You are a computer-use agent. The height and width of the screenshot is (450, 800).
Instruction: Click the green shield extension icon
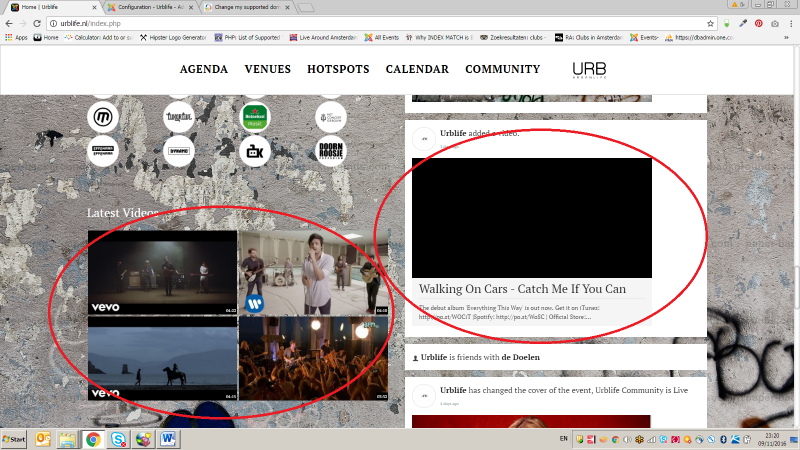coord(727,23)
